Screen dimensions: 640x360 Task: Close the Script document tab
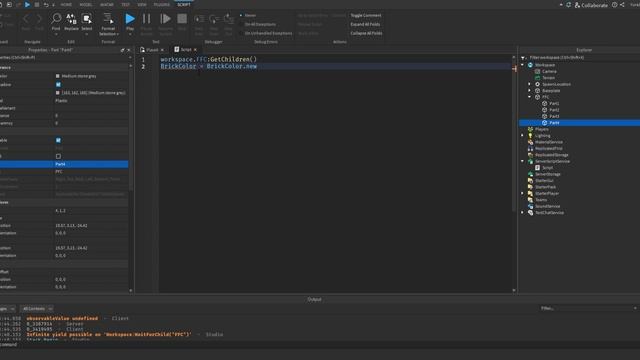point(195,50)
